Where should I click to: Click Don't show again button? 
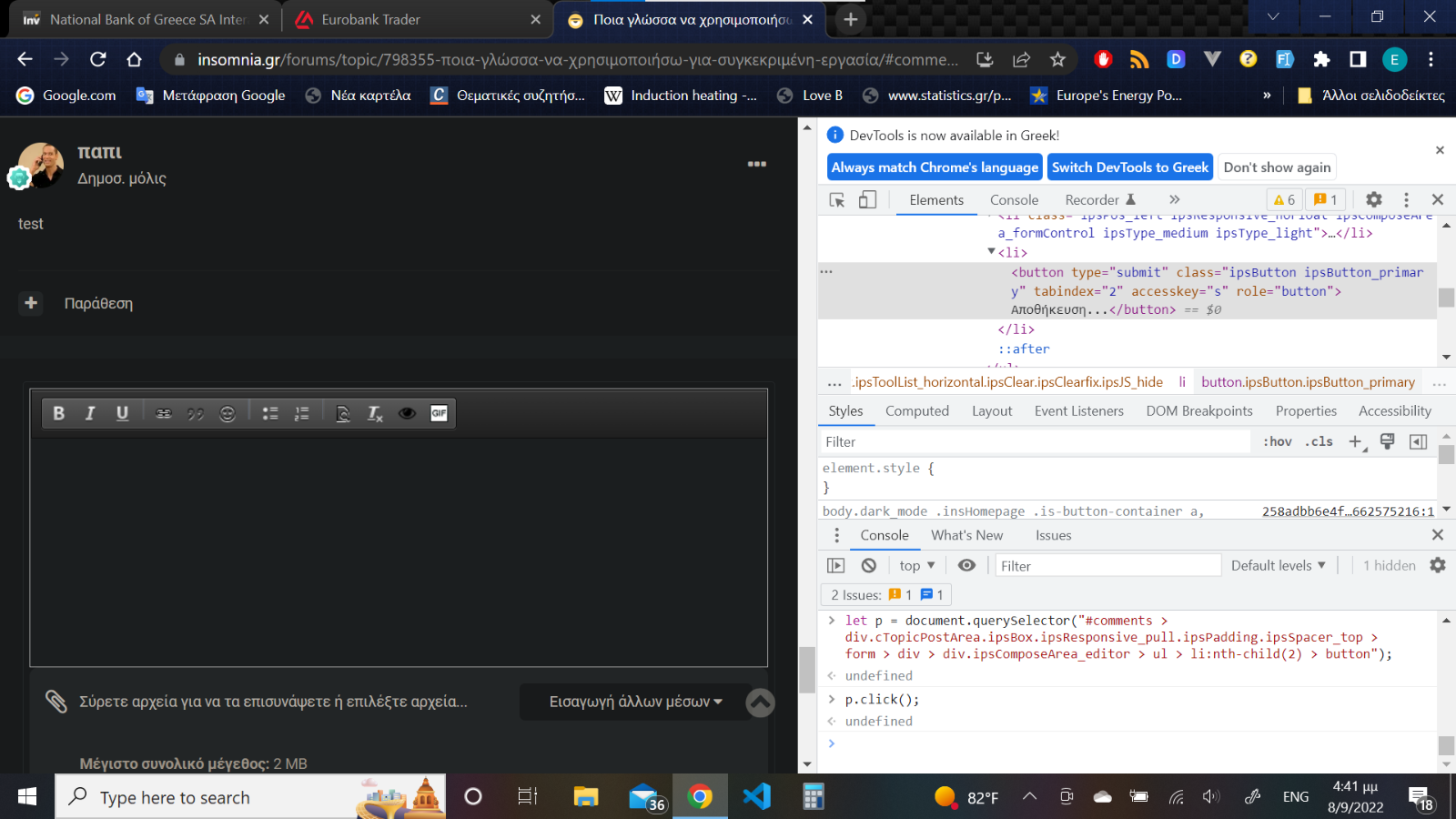coord(1277,167)
